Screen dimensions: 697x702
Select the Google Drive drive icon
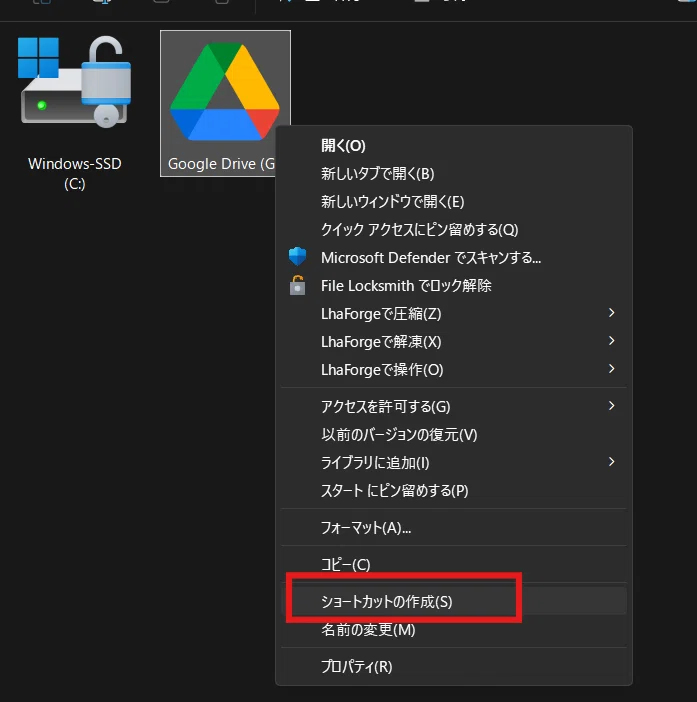tap(225, 91)
